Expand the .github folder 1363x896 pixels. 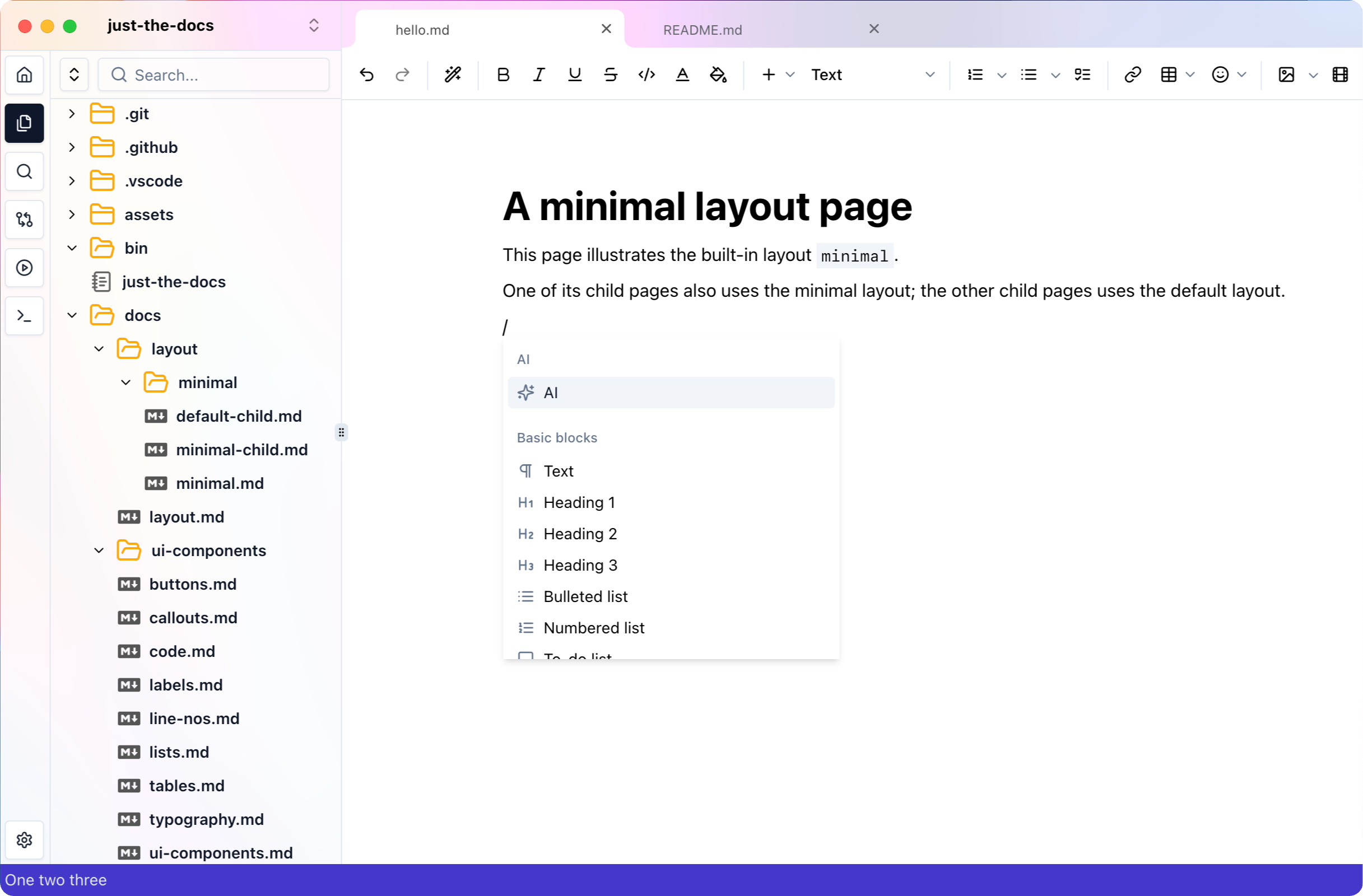[x=151, y=147]
